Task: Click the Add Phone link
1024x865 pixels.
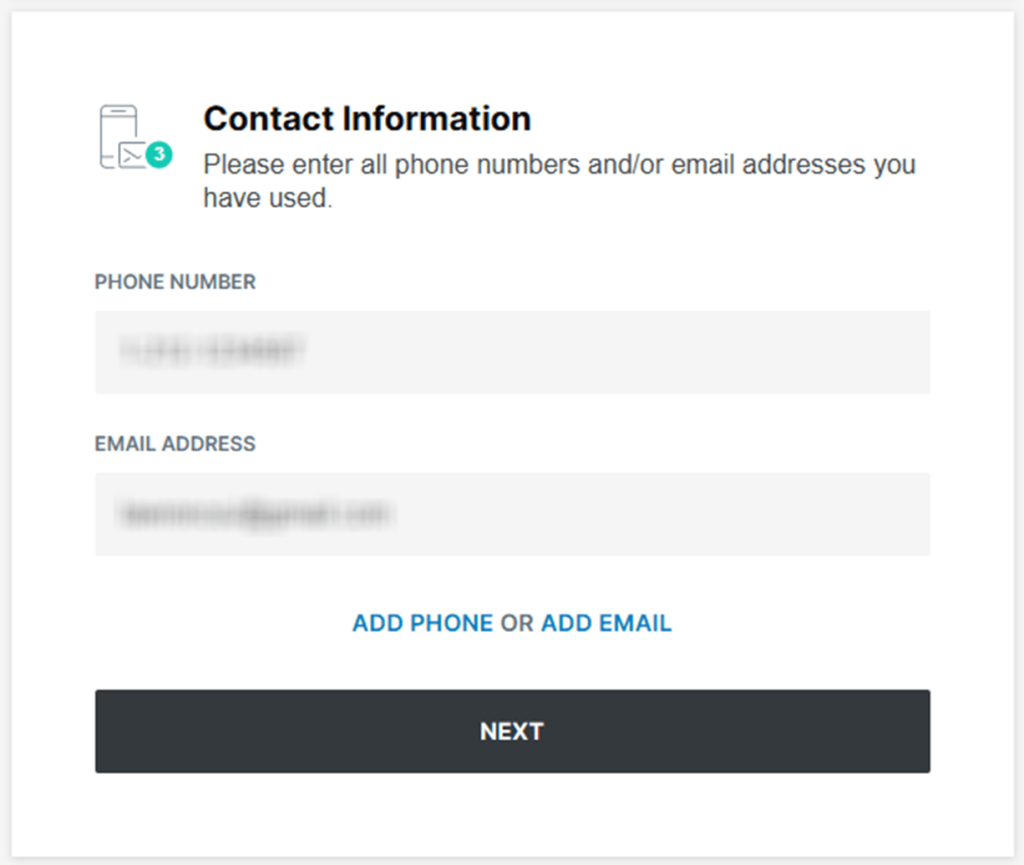Action: (422, 624)
